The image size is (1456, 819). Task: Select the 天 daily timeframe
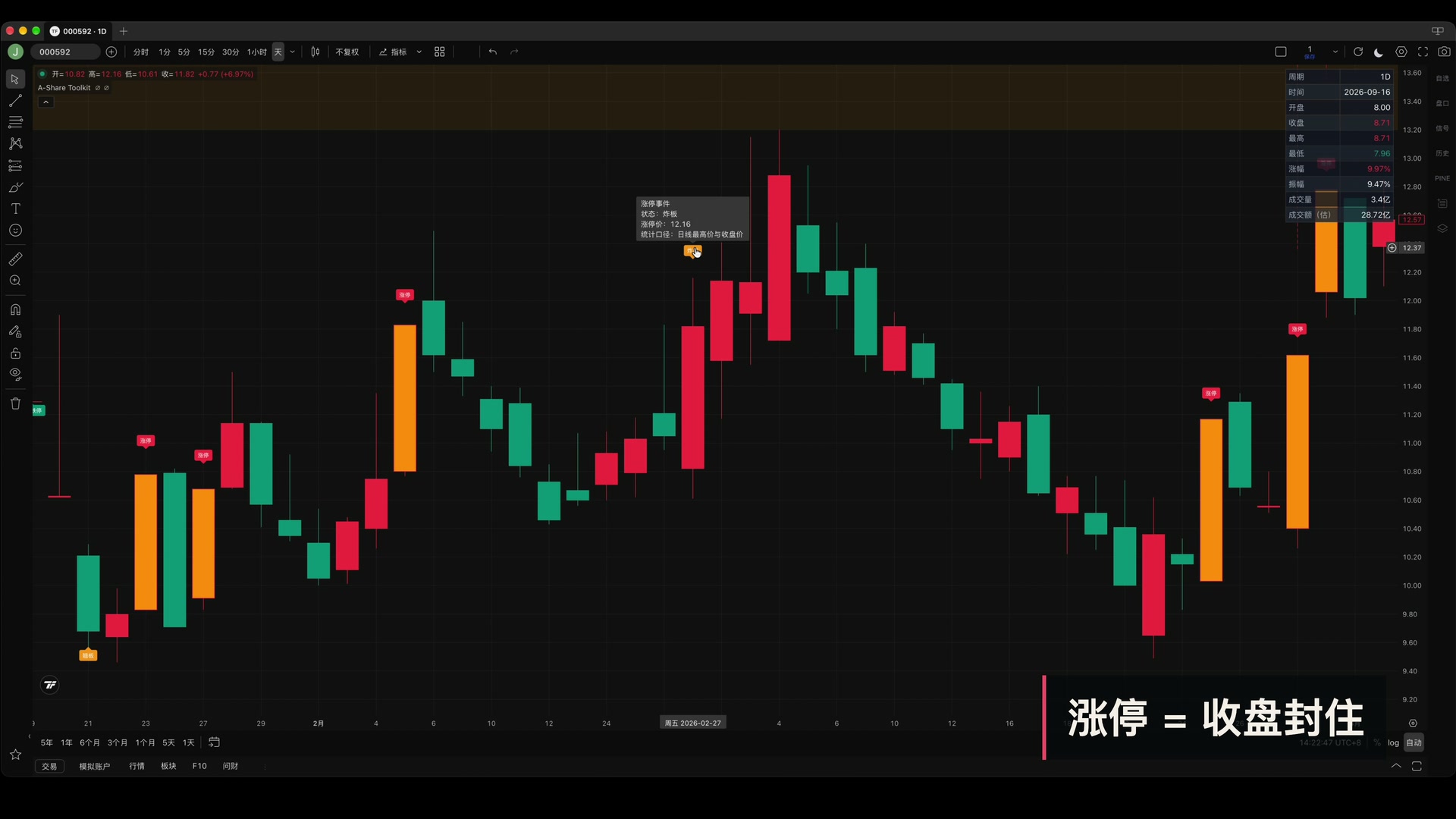278,52
